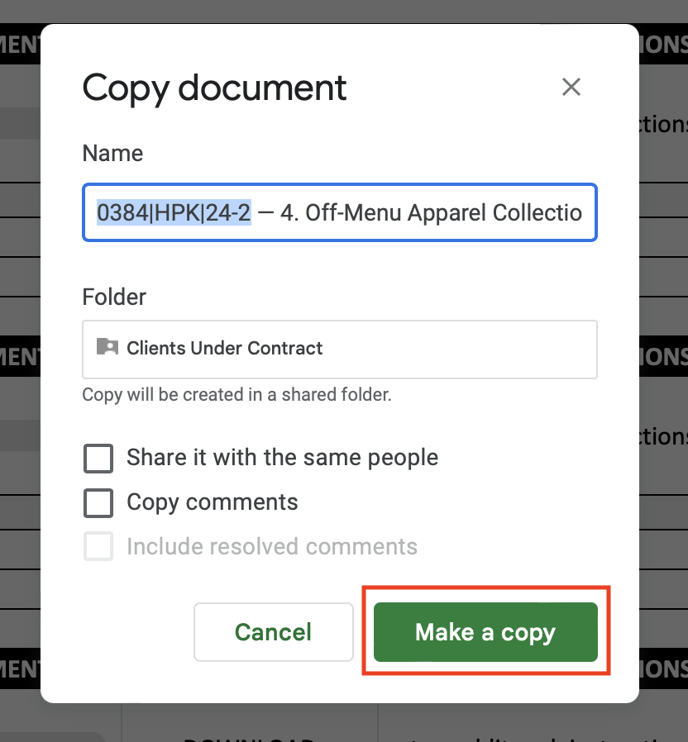The width and height of the screenshot is (688, 742).
Task: Click the "Folder" field label
Action: coord(114,297)
